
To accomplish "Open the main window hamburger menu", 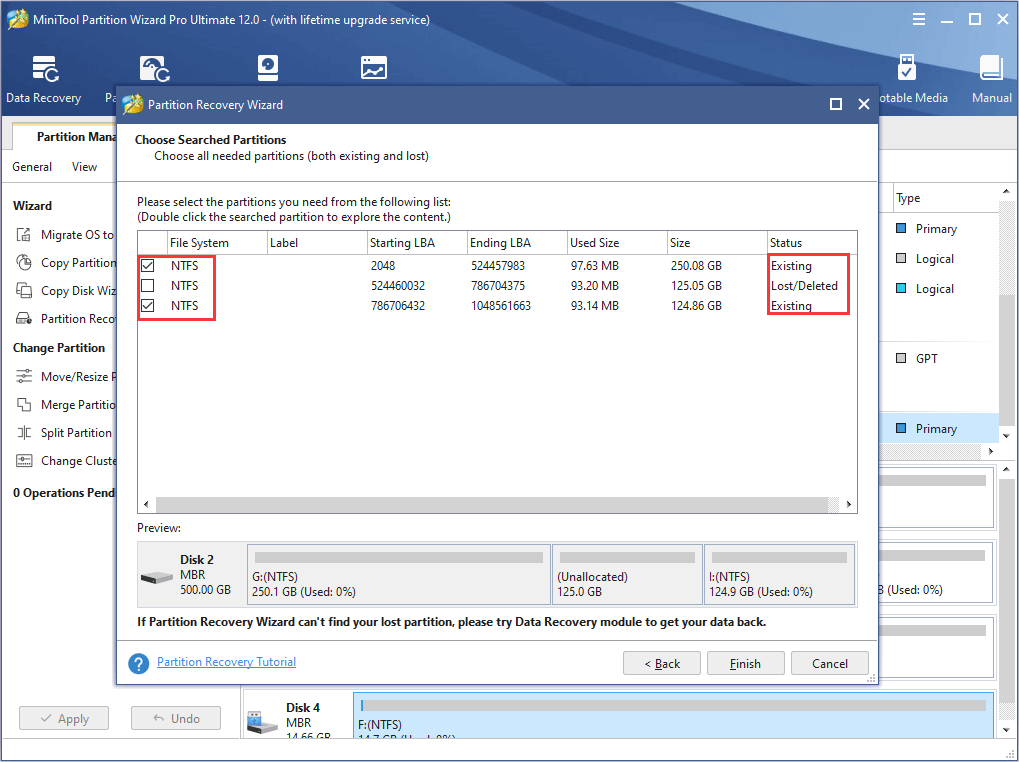I will [919, 19].
